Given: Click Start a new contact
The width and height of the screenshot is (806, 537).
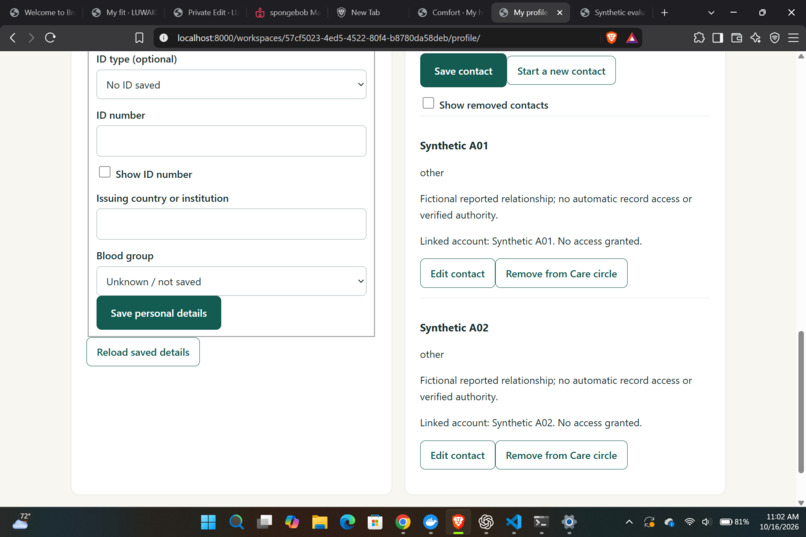Looking at the screenshot, I should coord(561,71).
